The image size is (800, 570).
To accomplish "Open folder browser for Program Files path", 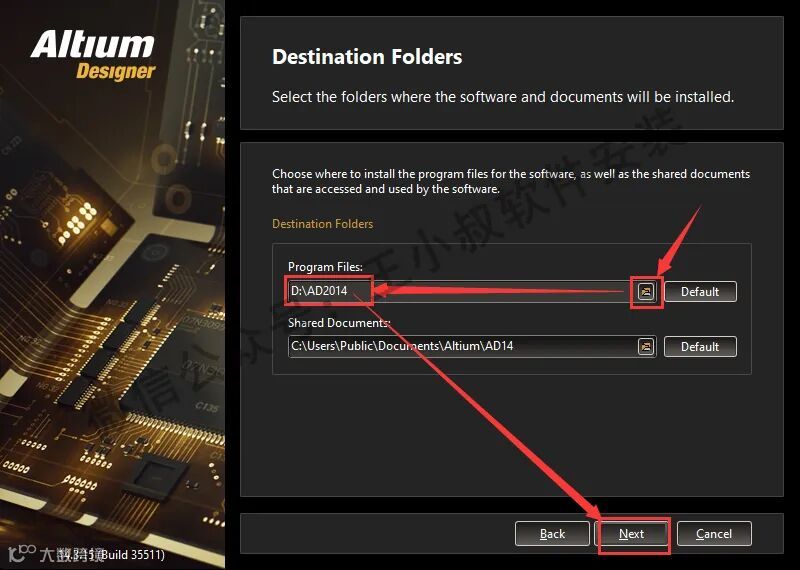I will [646, 291].
